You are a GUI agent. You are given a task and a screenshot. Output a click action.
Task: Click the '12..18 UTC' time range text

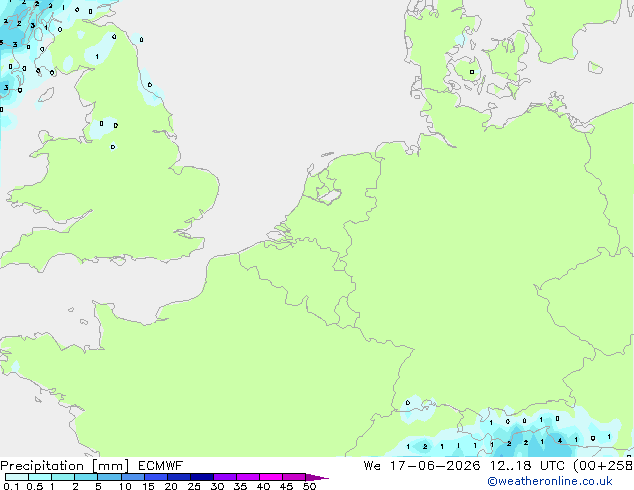(527, 466)
